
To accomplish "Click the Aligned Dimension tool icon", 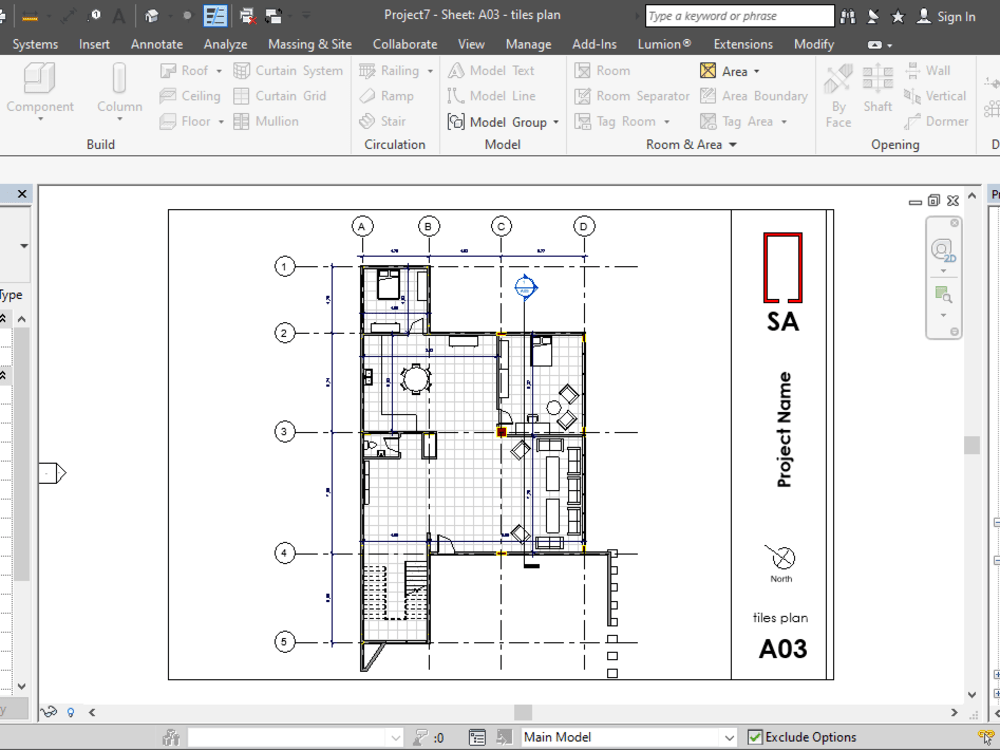I will pos(68,16).
